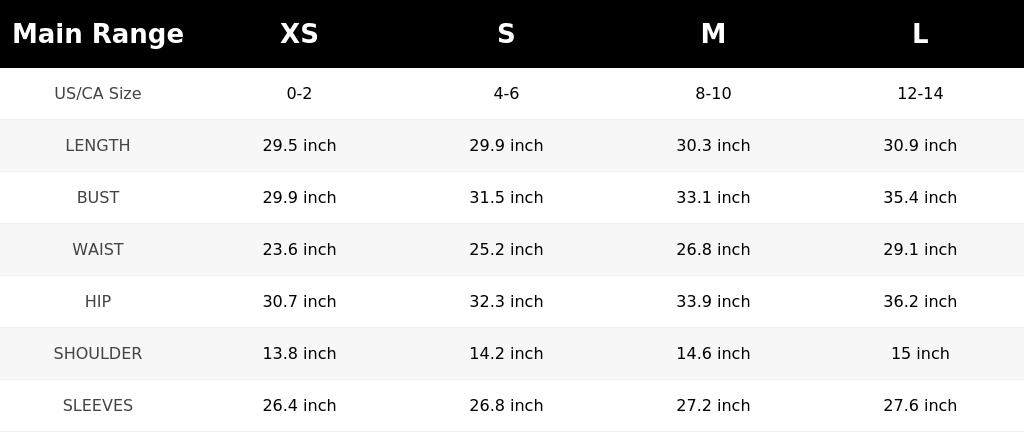Image resolution: width=1024 pixels, height=432 pixels.
Task: Select the XS size column header
Action: [299, 34]
